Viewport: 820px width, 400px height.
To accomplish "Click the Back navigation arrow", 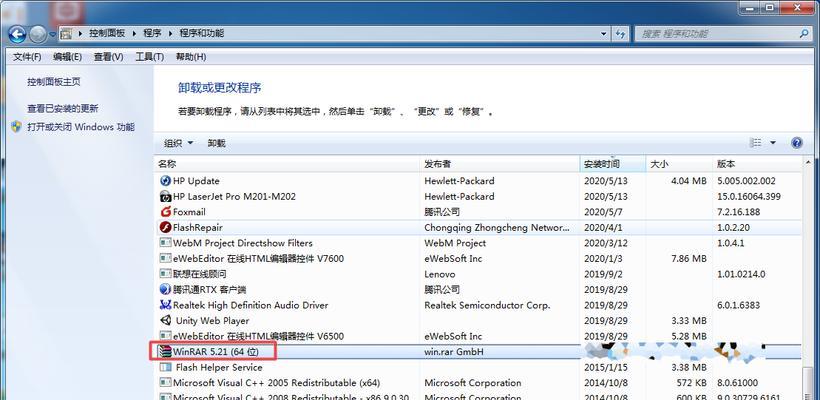I will [x=17, y=35].
